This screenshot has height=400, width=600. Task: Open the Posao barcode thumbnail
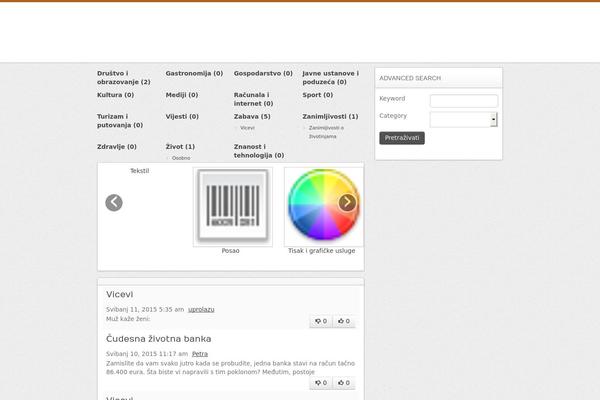tap(233, 207)
